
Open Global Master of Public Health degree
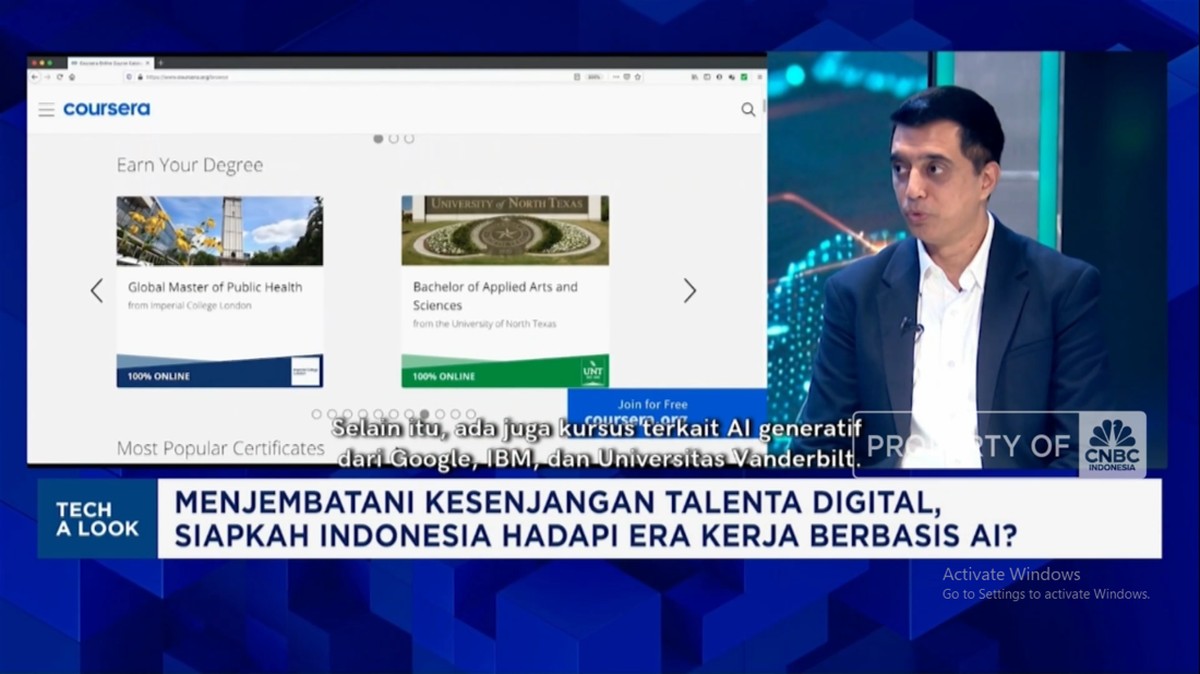click(215, 287)
